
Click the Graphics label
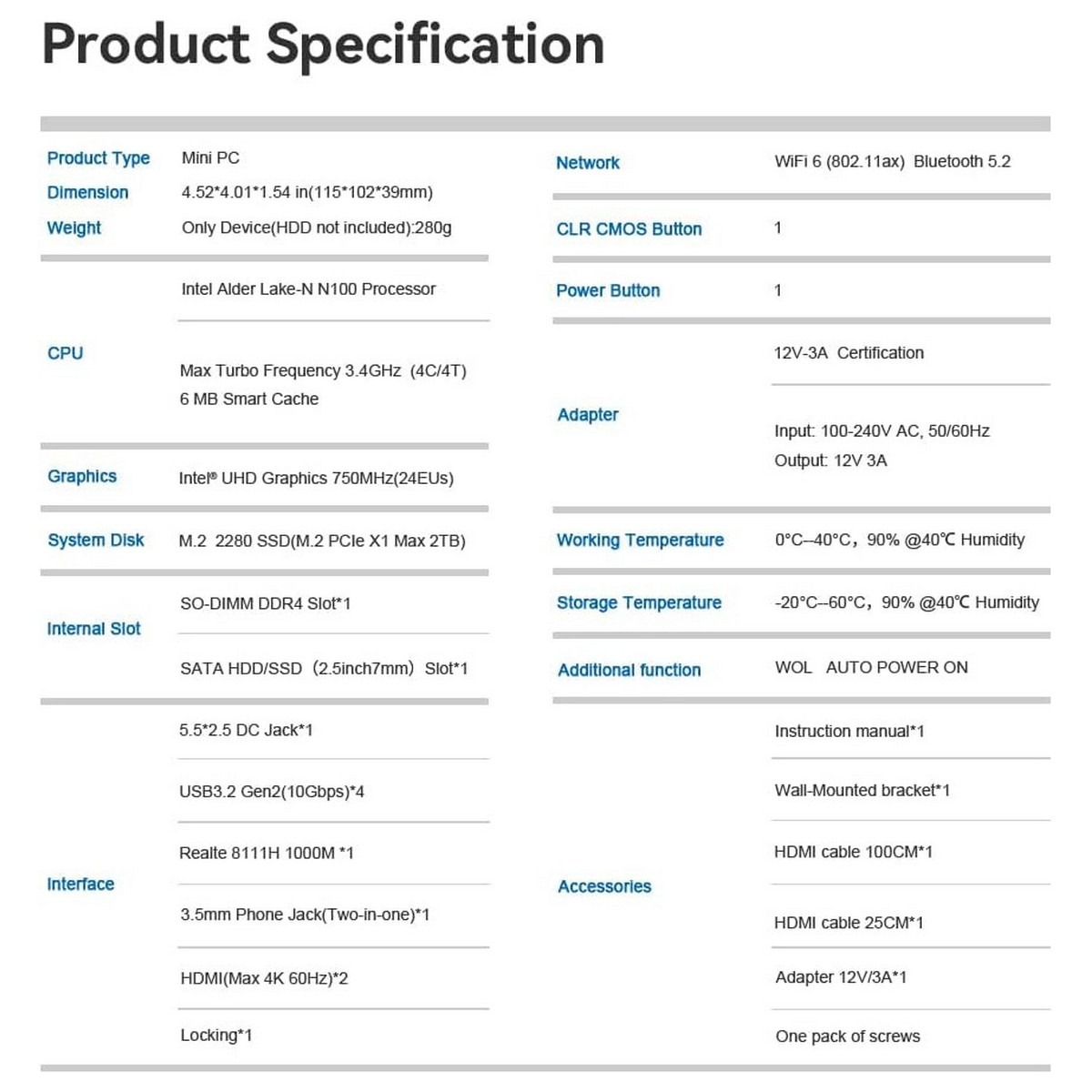point(82,477)
